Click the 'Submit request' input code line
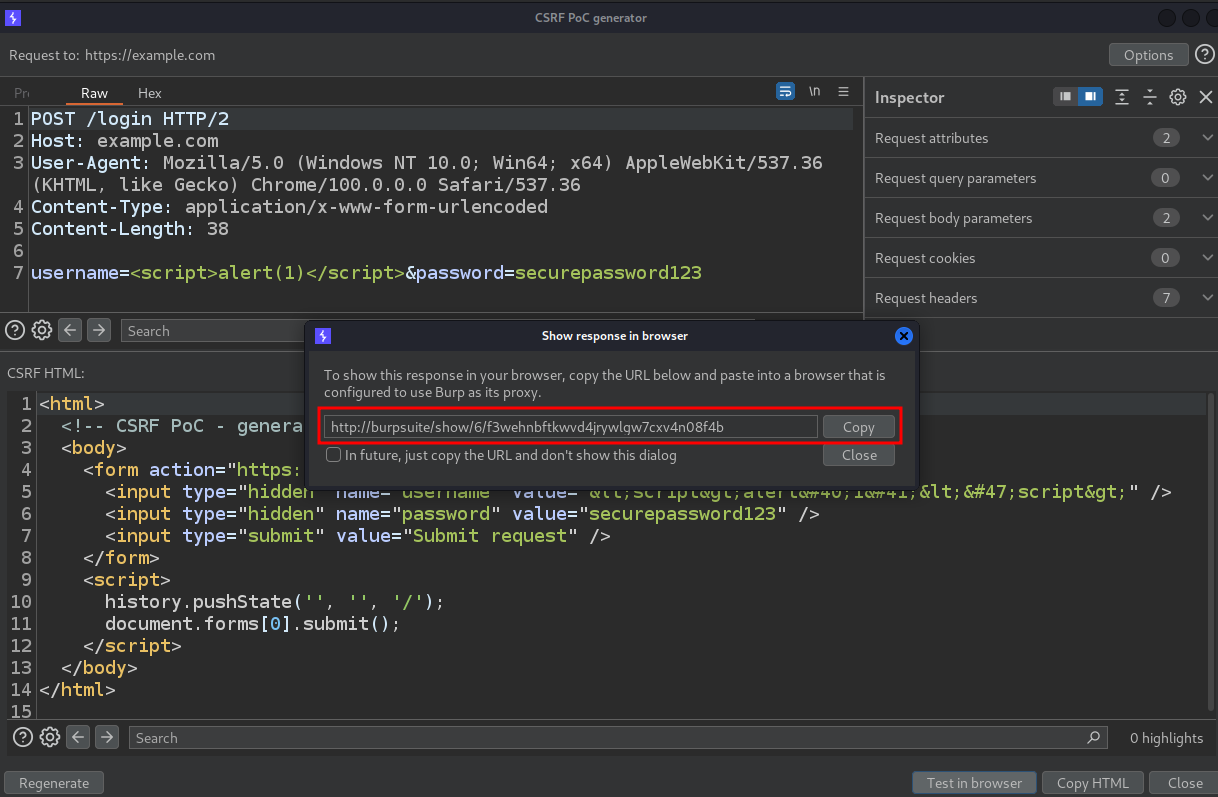This screenshot has width=1218, height=797. coord(357,536)
